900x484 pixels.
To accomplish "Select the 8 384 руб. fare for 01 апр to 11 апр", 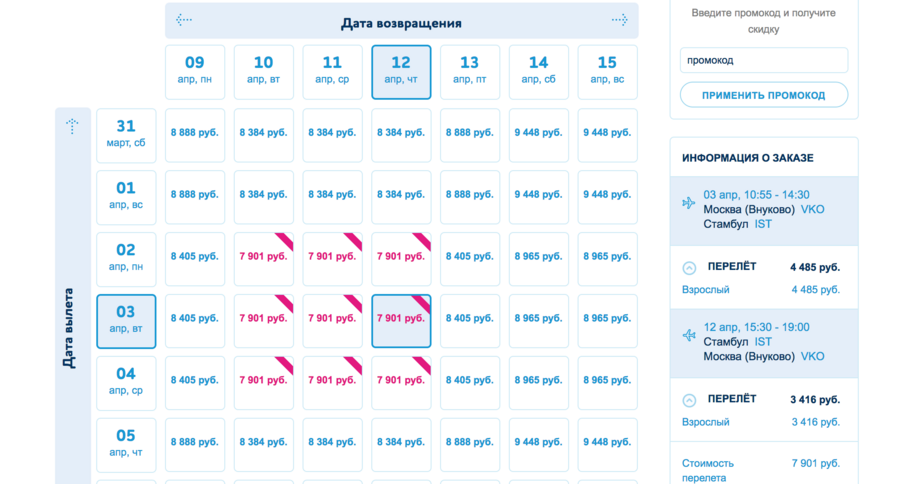I will 332,197.
